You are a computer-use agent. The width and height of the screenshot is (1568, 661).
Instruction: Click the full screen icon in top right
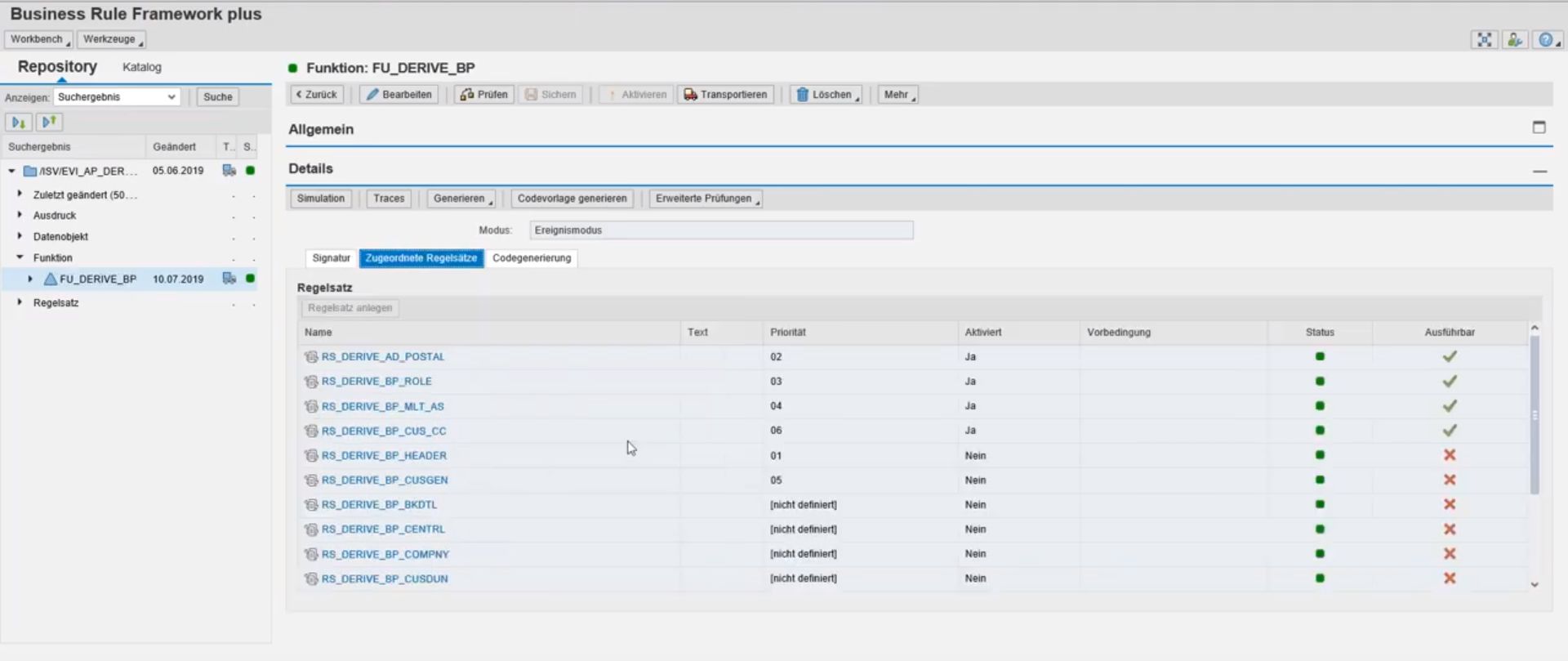tap(1484, 39)
